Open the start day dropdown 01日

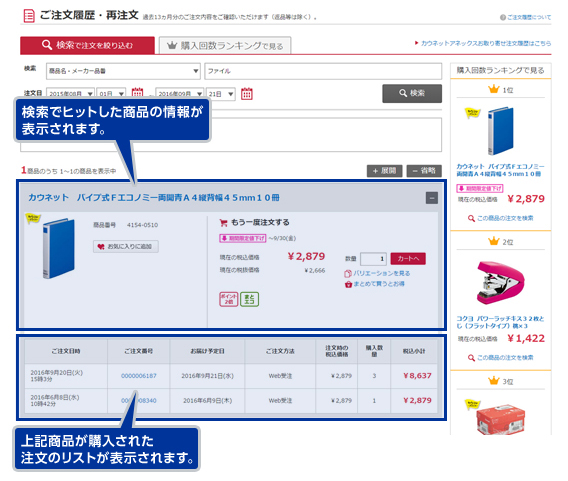(111, 93)
